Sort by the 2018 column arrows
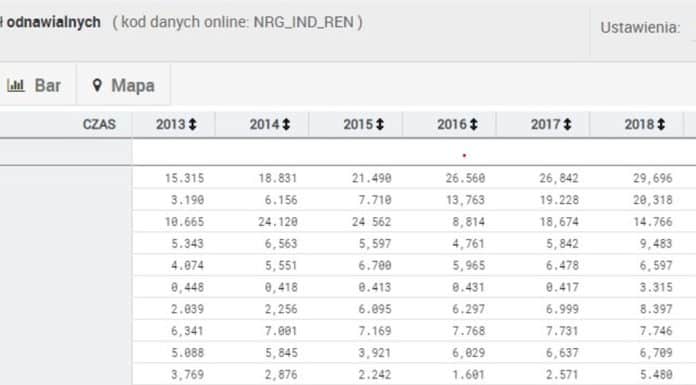The width and height of the screenshot is (696, 385). click(x=661, y=124)
